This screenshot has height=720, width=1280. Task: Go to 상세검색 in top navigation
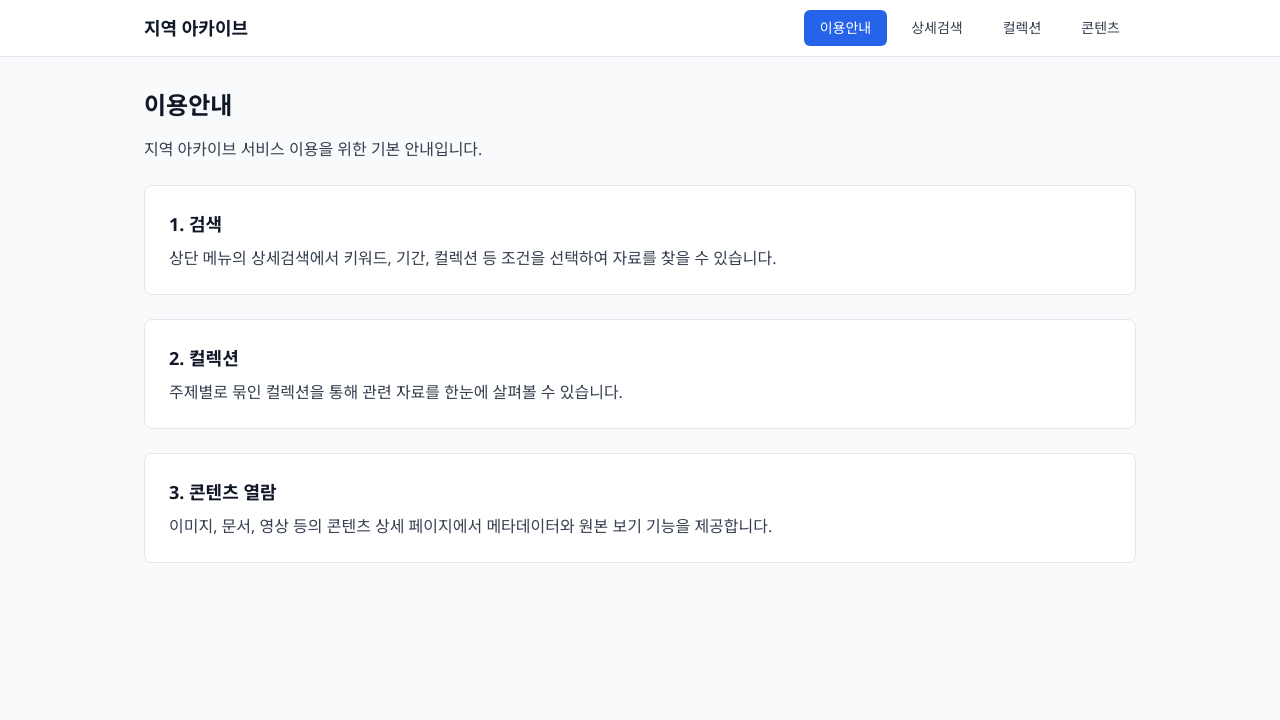tap(936, 28)
